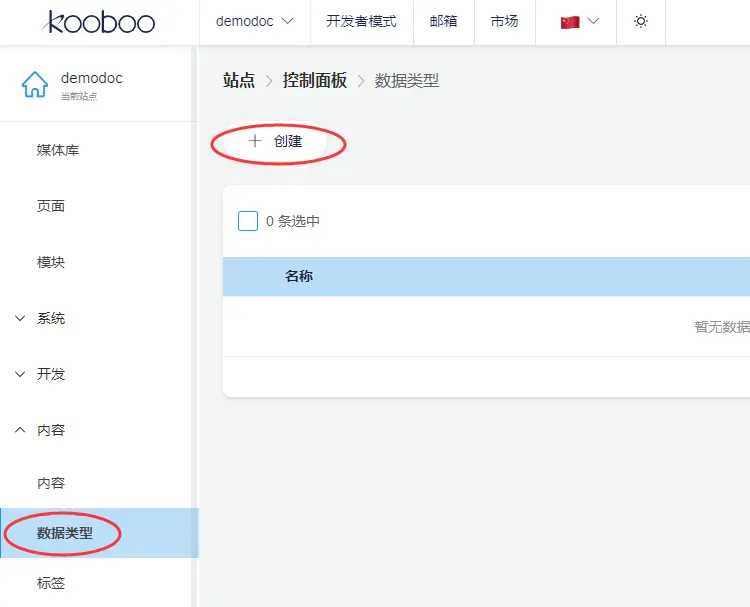Select 页面 in the sidebar
Image resolution: width=750 pixels, height=607 pixels.
coord(51,206)
